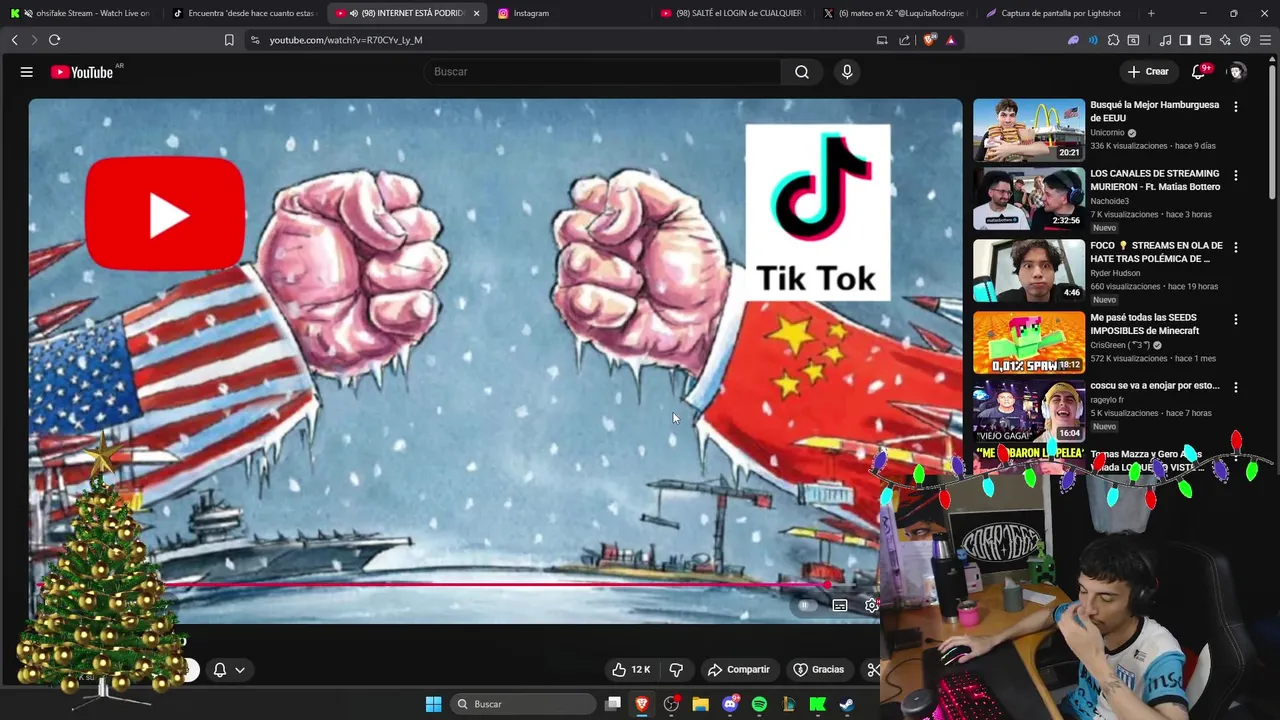Go back in the browser

pyautogui.click(x=14, y=40)
